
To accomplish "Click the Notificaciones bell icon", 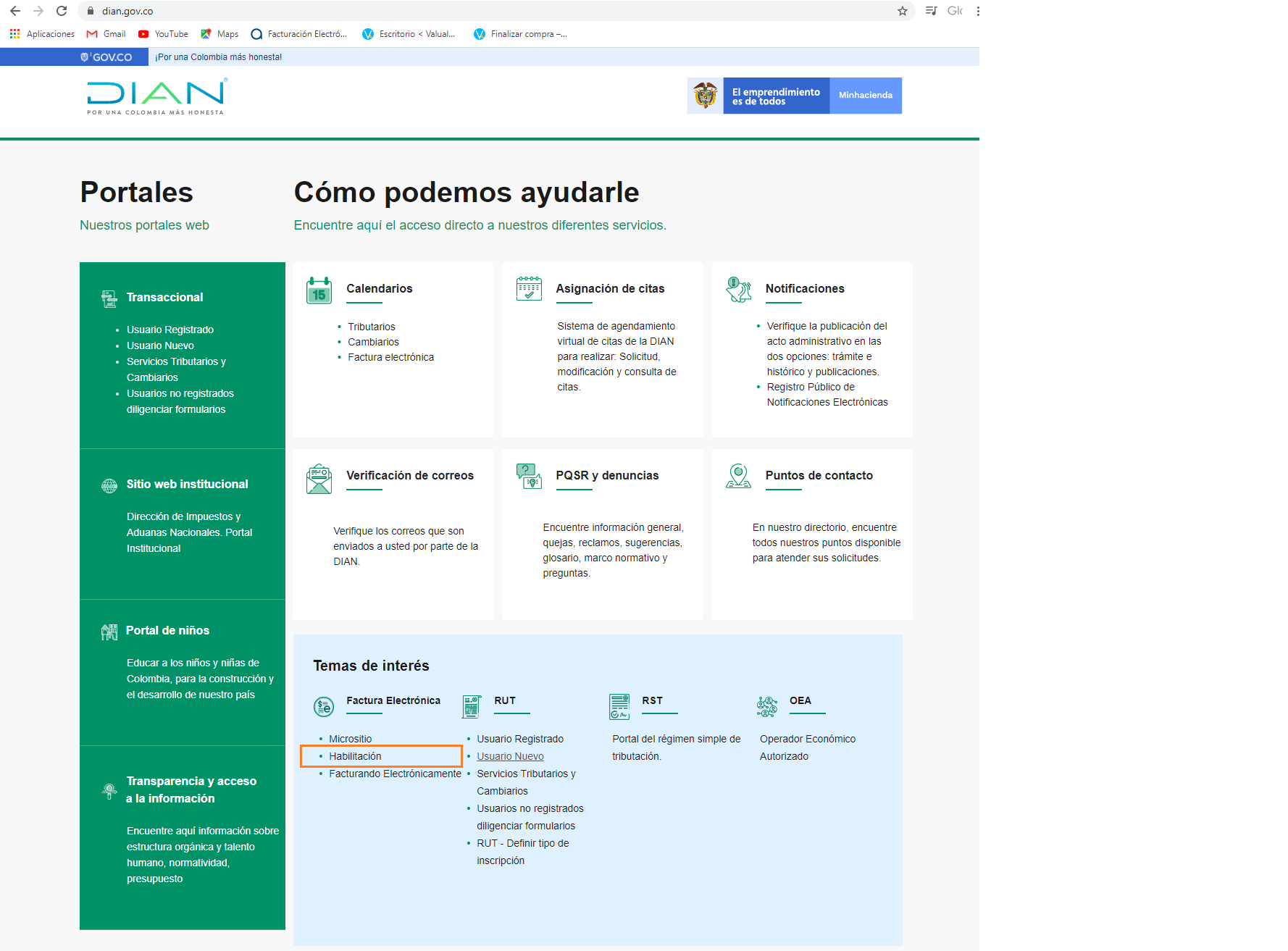I will [x=738, y=290].
